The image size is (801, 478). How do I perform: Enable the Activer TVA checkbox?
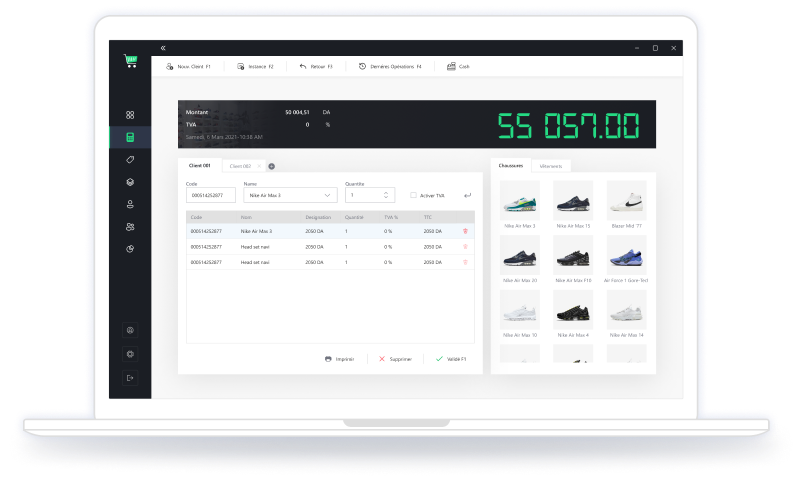point(414,196)
